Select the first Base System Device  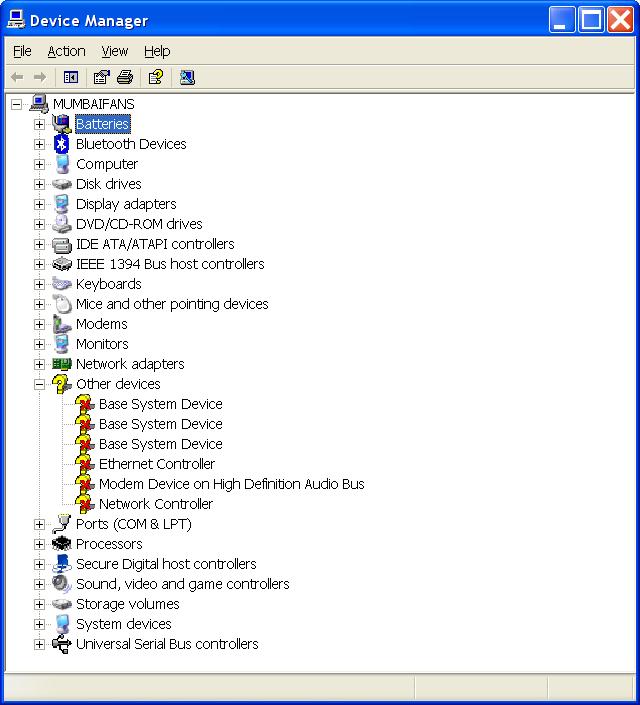click(161, 404)
